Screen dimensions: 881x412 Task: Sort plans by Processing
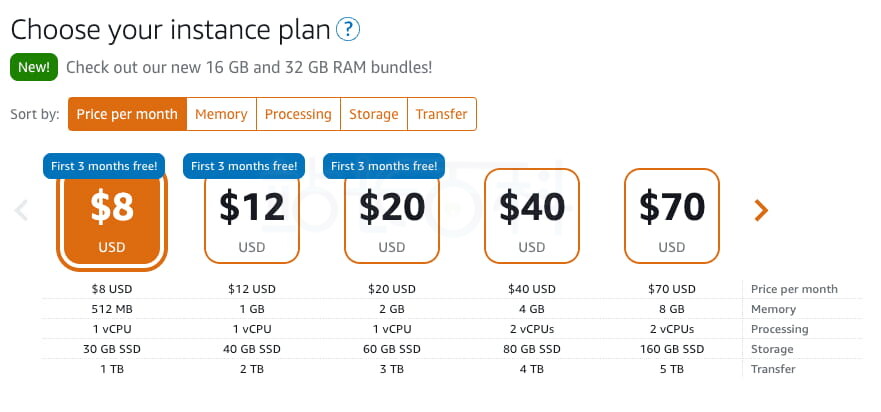click(x=298, y=114)
